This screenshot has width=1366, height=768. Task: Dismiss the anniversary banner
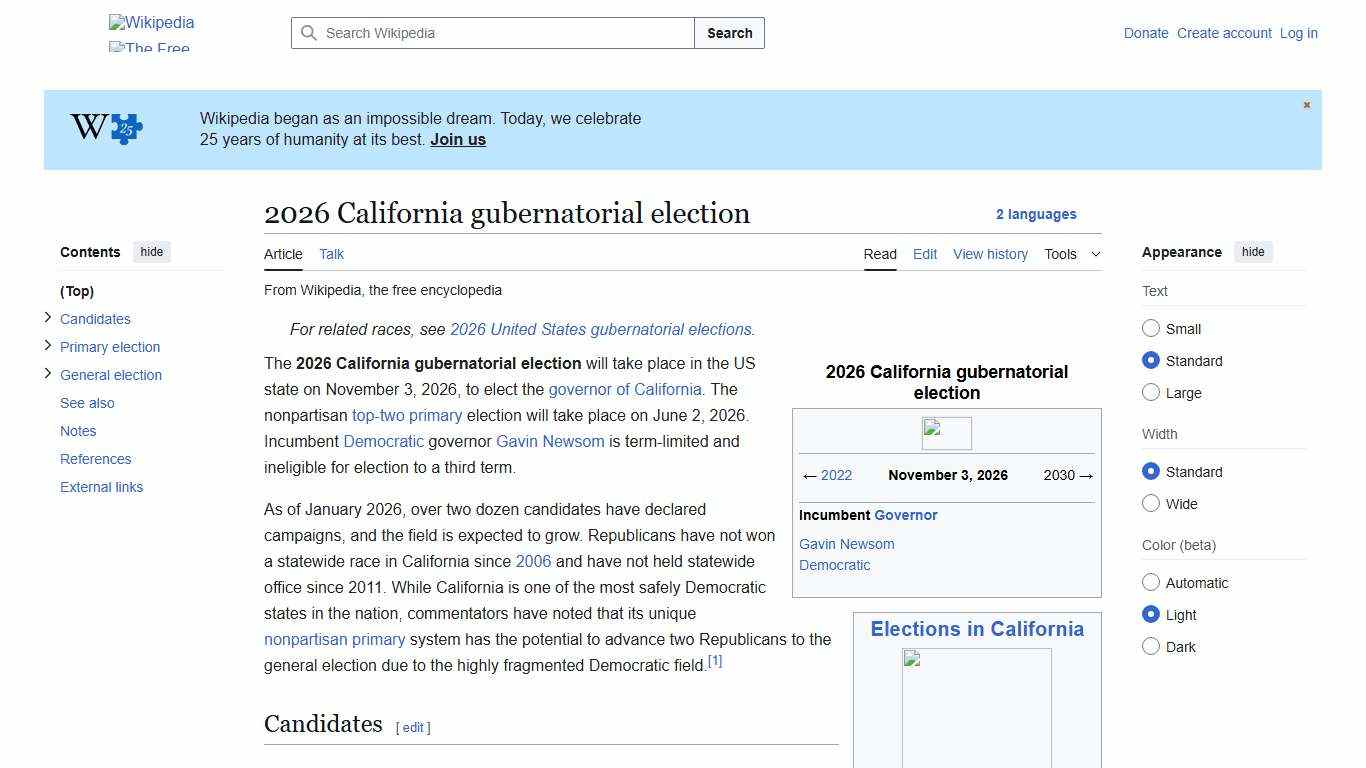pyautogui.click(x=1306, y=104)
